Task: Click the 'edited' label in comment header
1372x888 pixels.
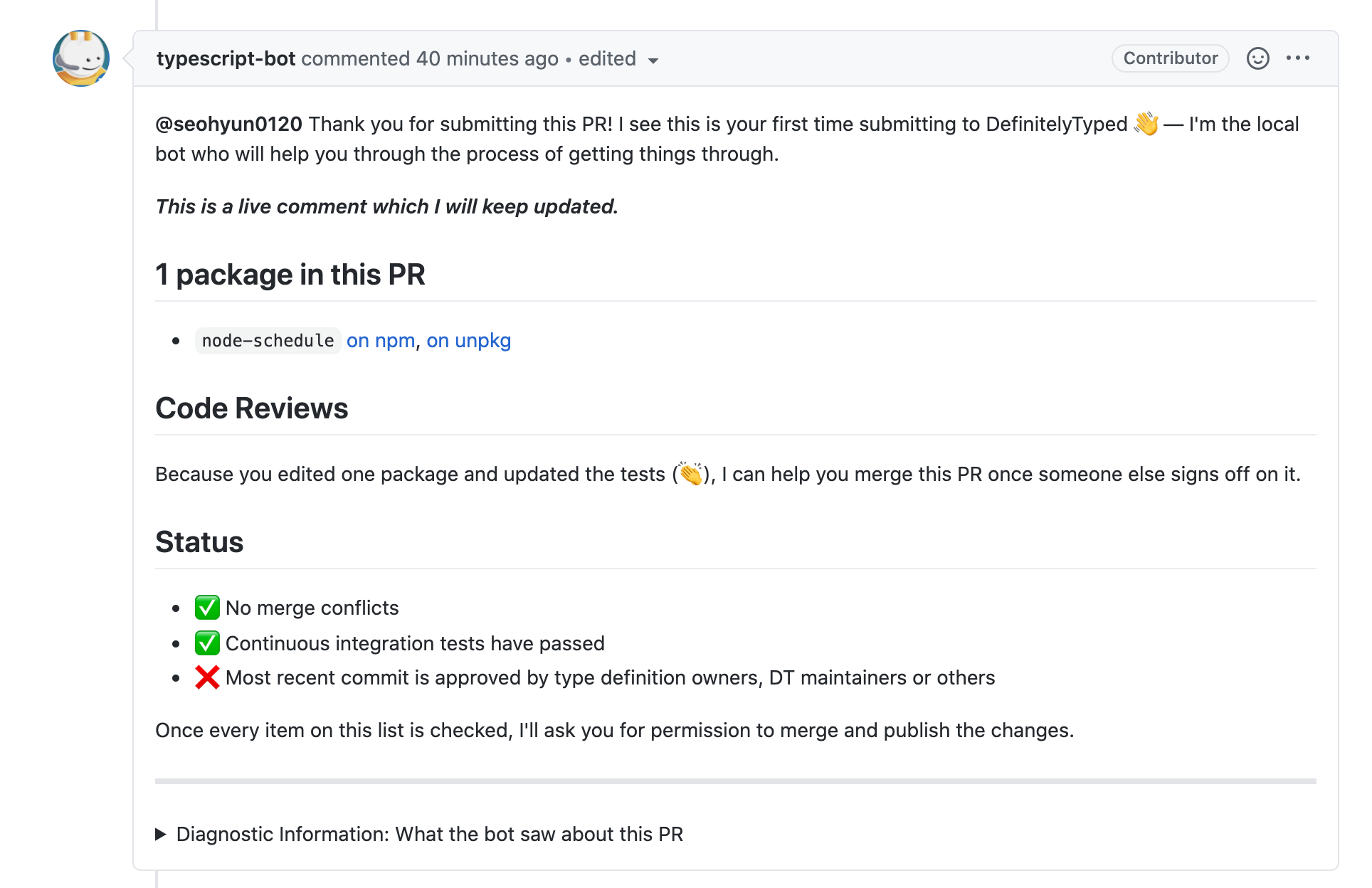Action: tap(607, 58)
